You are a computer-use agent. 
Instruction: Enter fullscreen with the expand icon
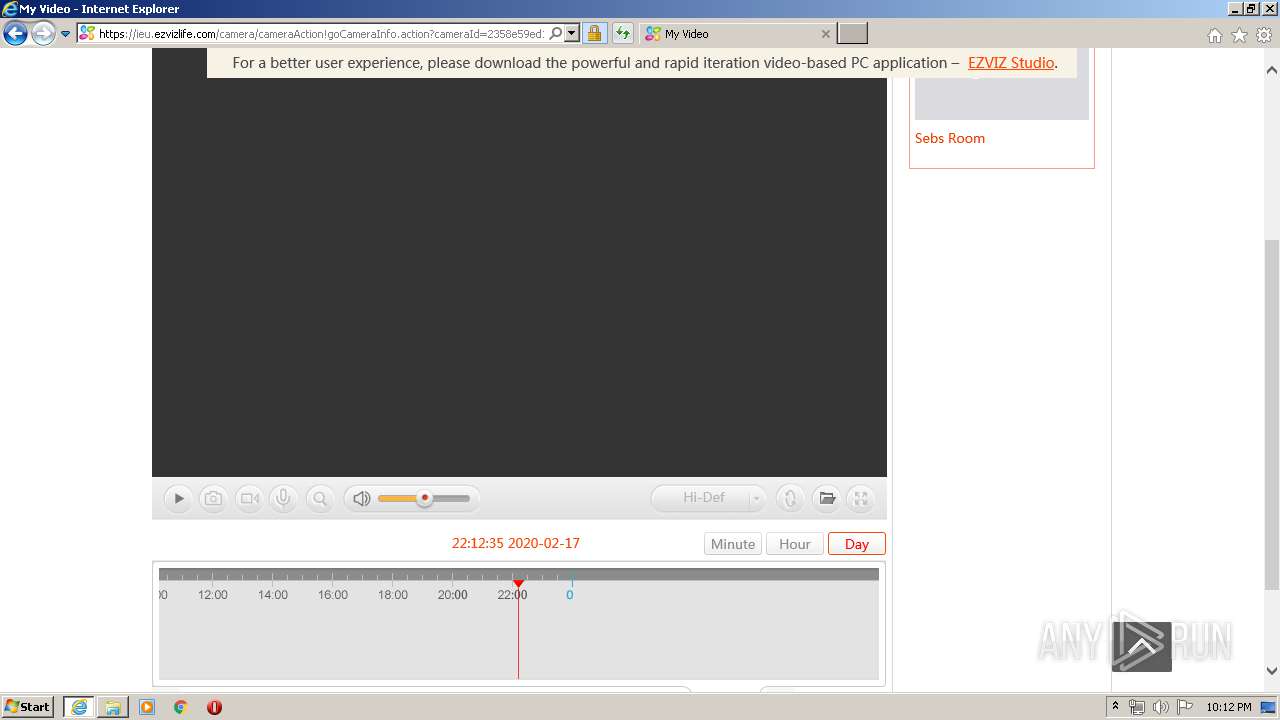point(860,498)
